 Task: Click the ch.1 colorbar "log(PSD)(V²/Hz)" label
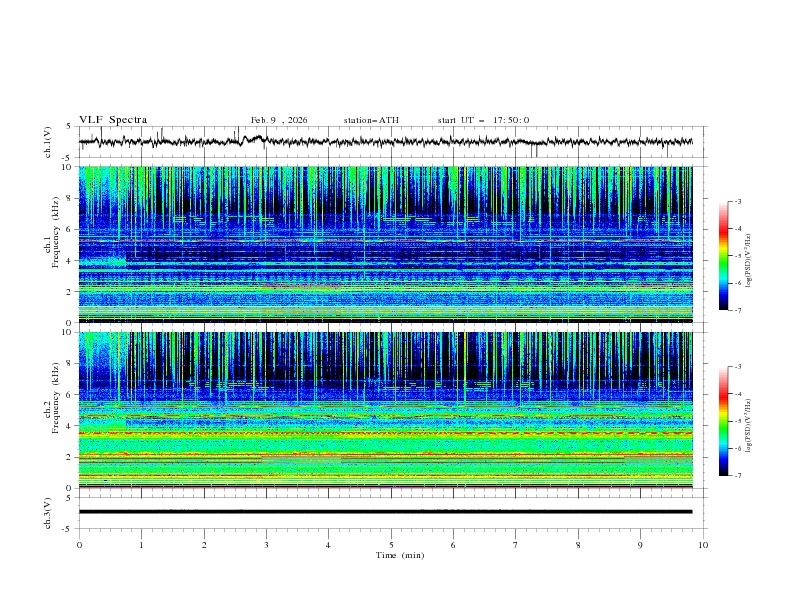click(749, 261)
